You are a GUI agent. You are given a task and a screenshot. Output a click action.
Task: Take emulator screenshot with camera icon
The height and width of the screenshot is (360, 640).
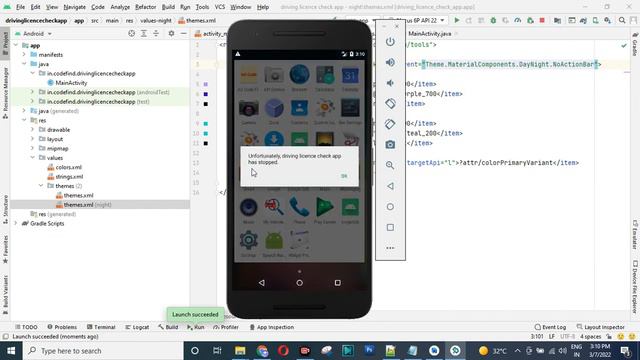point(390,144)
